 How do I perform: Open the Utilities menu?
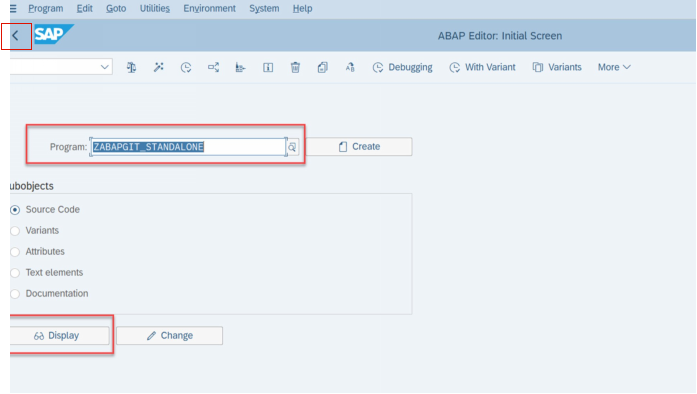coord(155,8)
